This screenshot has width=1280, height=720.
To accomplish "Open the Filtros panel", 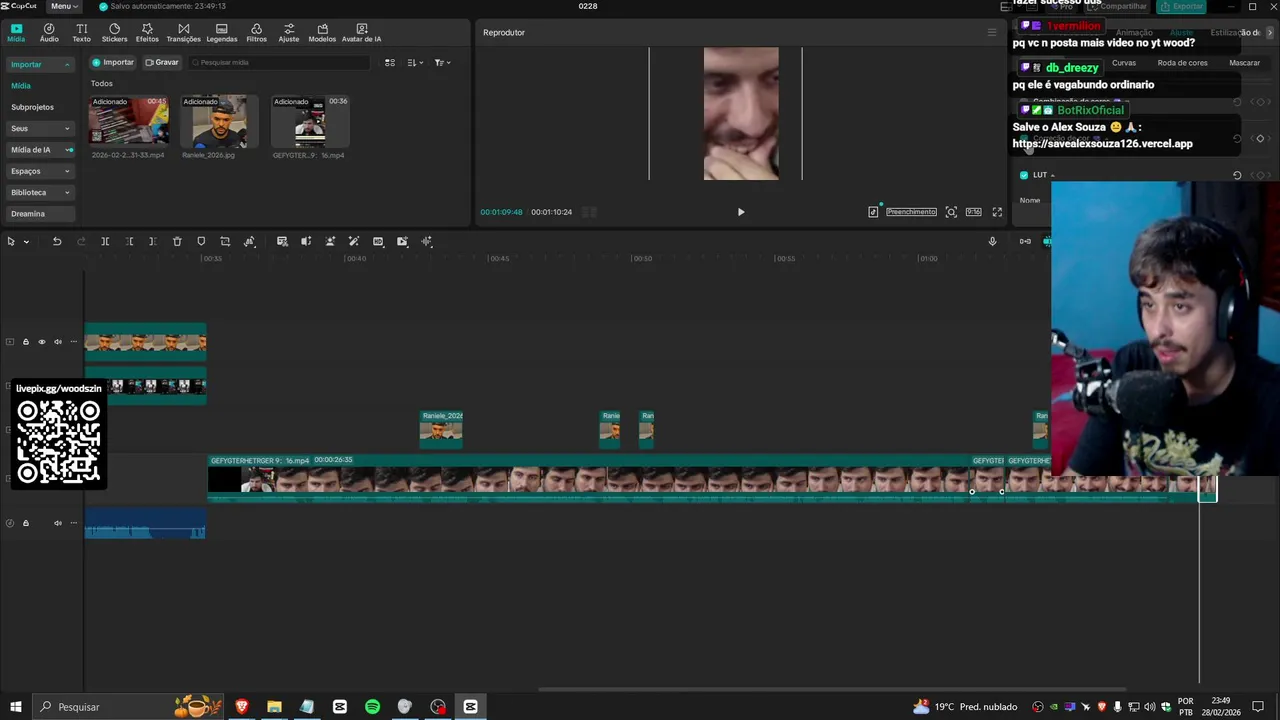I will click(257, 33).
